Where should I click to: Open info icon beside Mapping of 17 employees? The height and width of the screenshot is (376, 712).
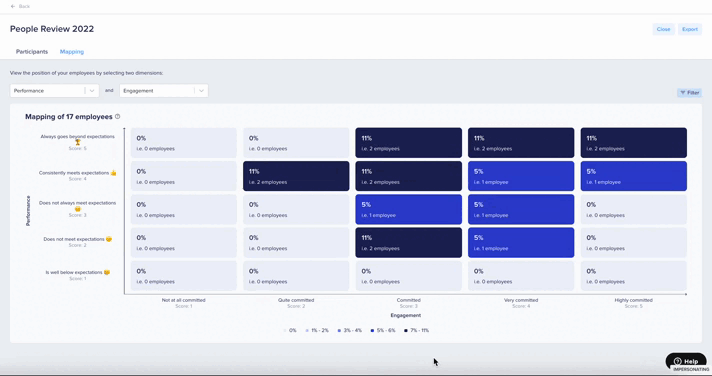tap(118, 117)
